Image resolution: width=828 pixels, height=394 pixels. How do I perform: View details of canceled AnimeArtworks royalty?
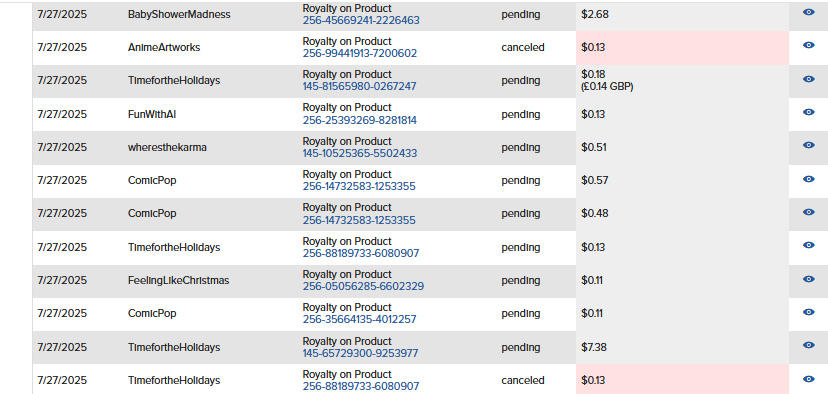click(808, 45)
